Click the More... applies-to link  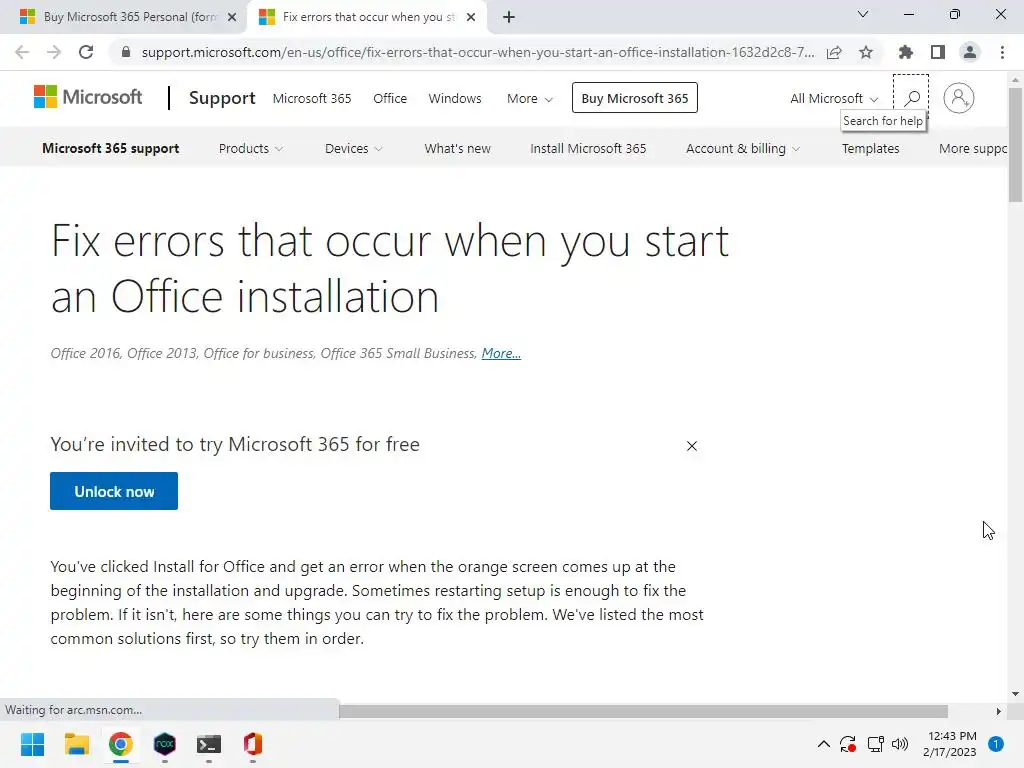501,353
